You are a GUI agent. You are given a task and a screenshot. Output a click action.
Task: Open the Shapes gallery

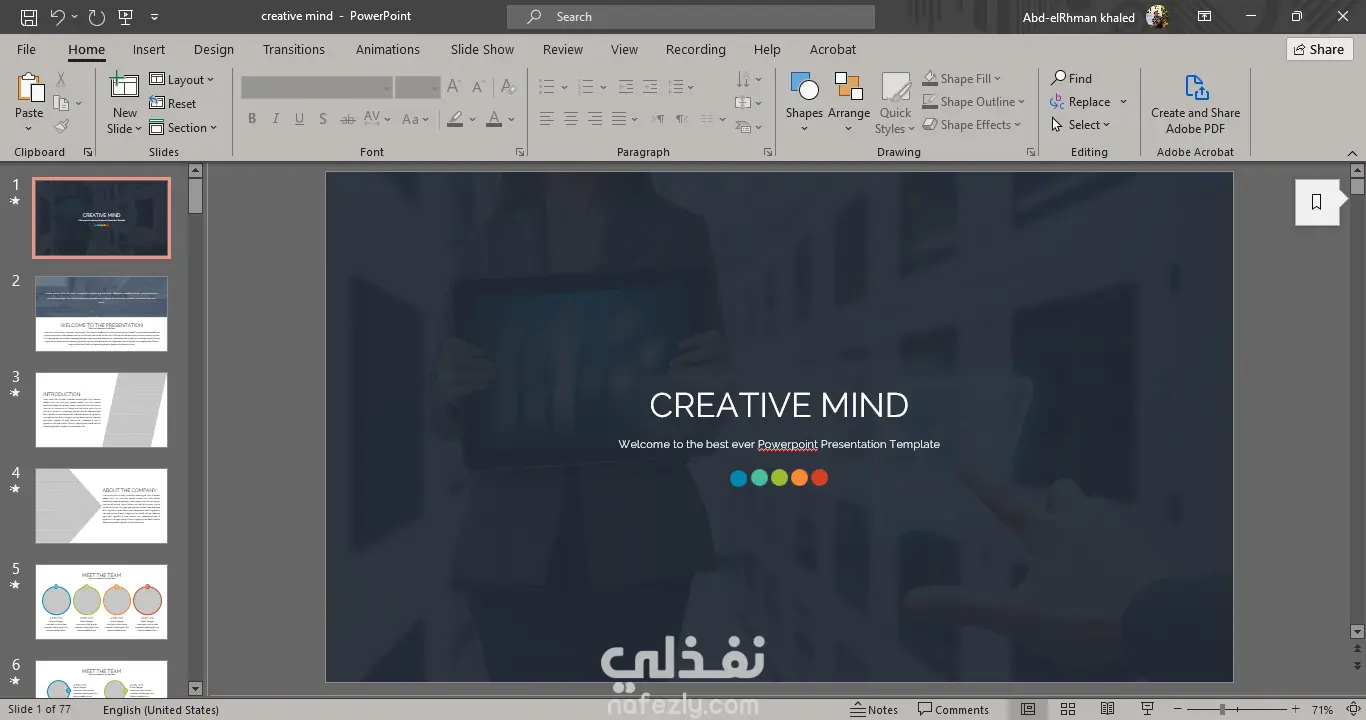coord(804,102)
